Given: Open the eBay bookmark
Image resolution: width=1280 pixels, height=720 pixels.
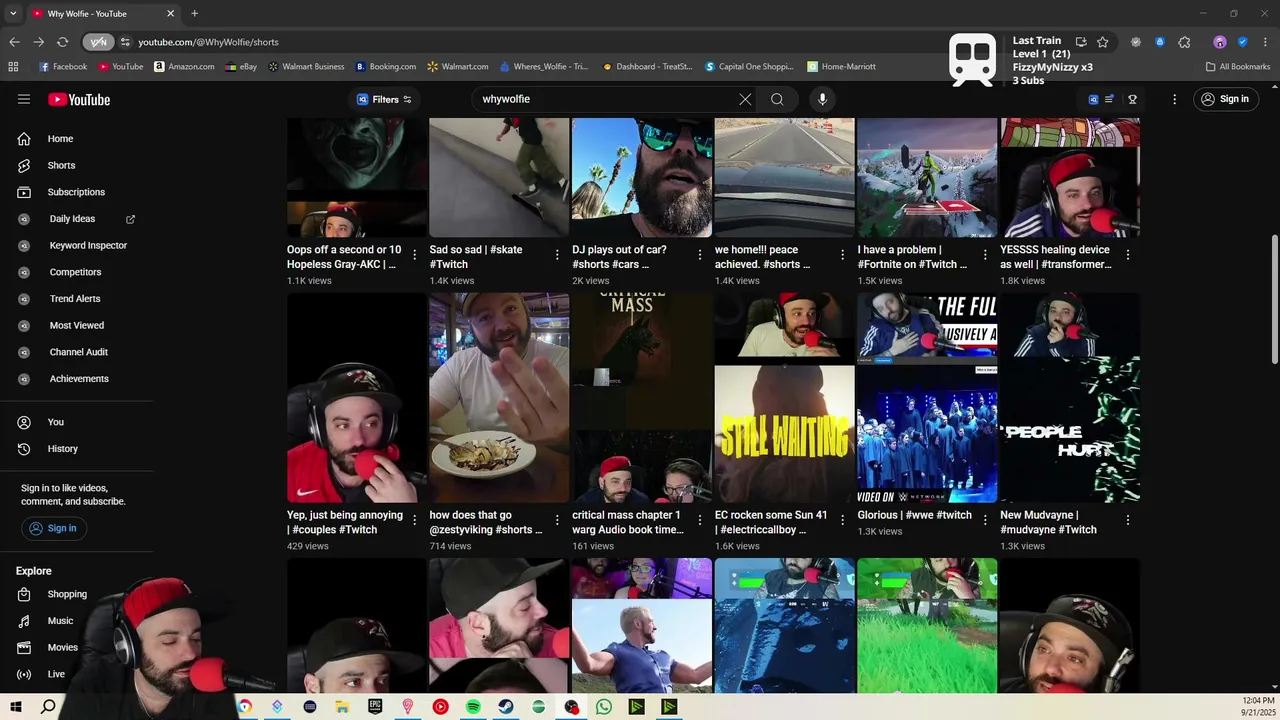Looking at the screenshot, I should pos(241,66).
